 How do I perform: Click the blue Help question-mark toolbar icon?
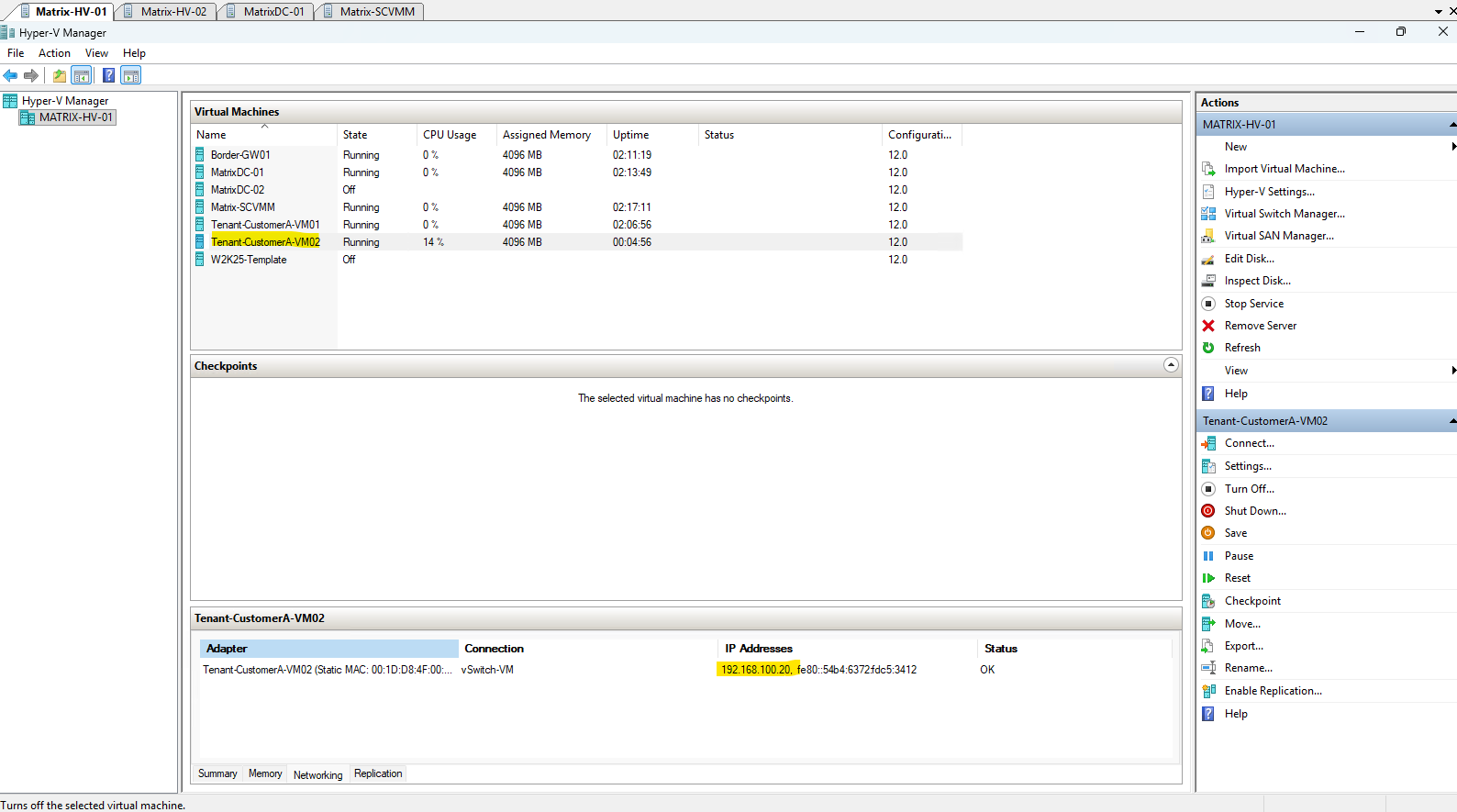(108, 75)
